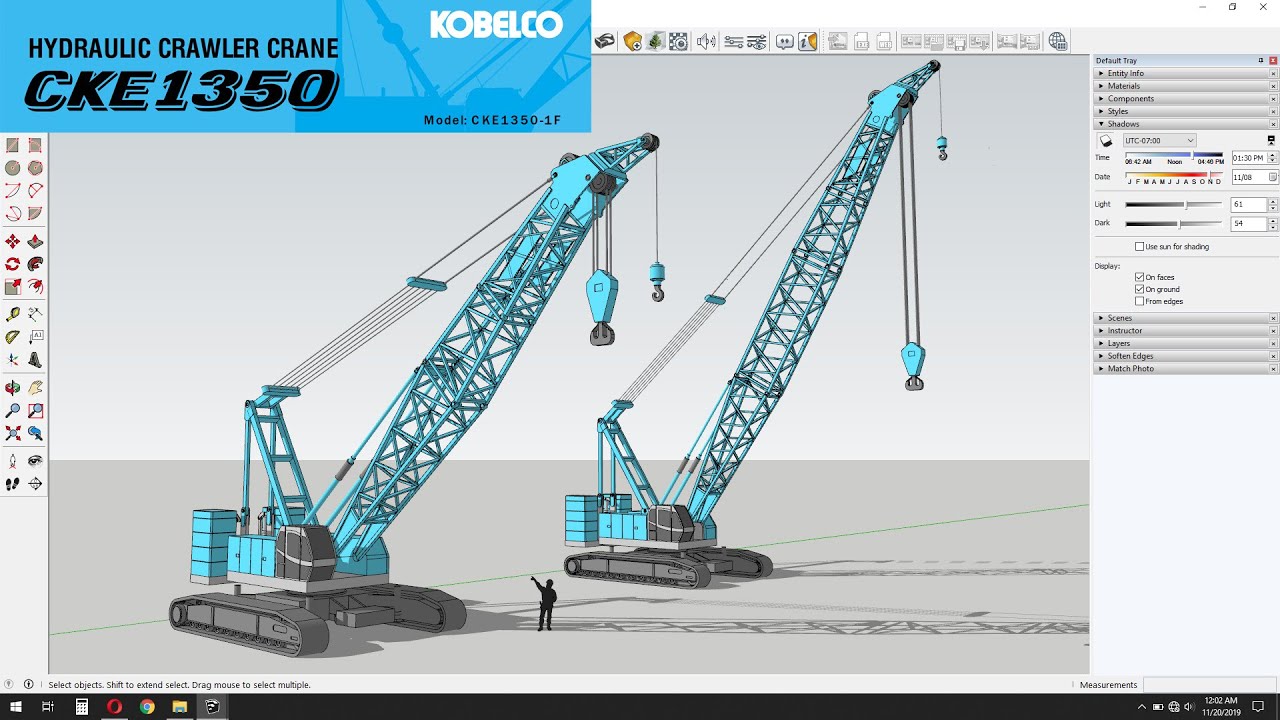The width and height of the screenshot is (1280, 720).
Task: Click the speaker sound toolbar icon
Action: point(706,41)
